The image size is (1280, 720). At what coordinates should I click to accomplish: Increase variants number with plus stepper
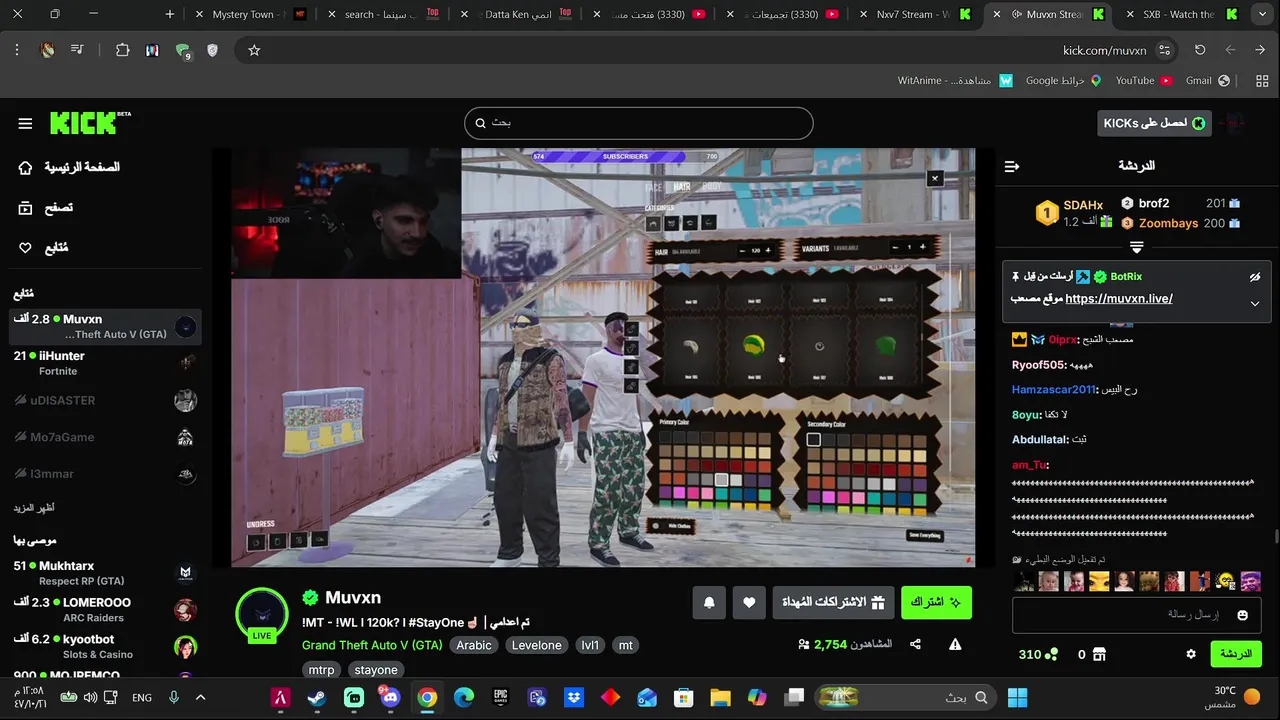[x=922, y=247]
